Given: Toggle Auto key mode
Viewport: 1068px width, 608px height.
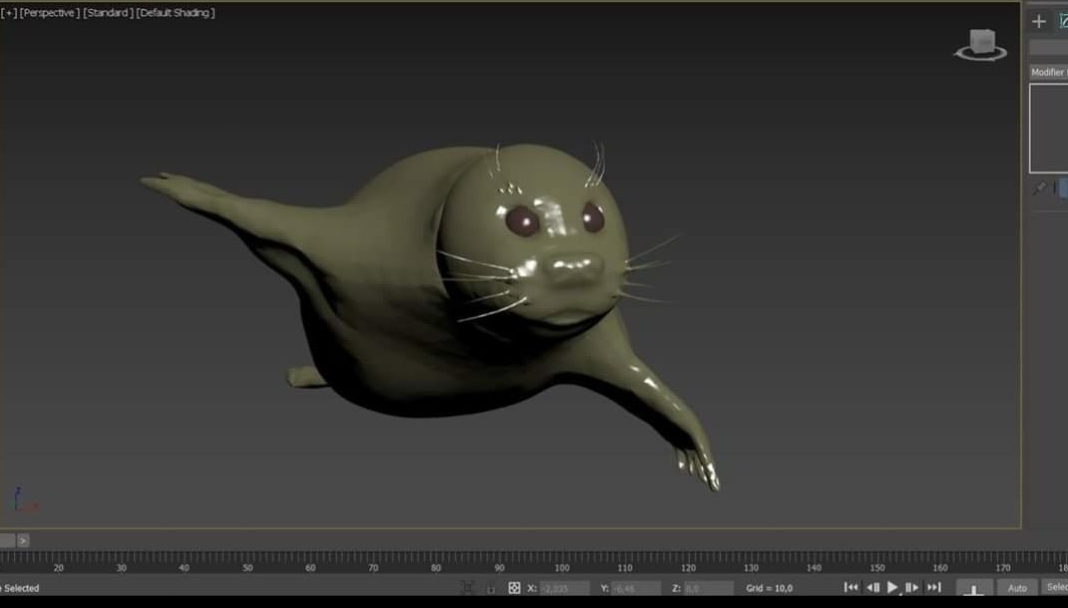Looking at the screenshot, I should tap(1017, 588).
